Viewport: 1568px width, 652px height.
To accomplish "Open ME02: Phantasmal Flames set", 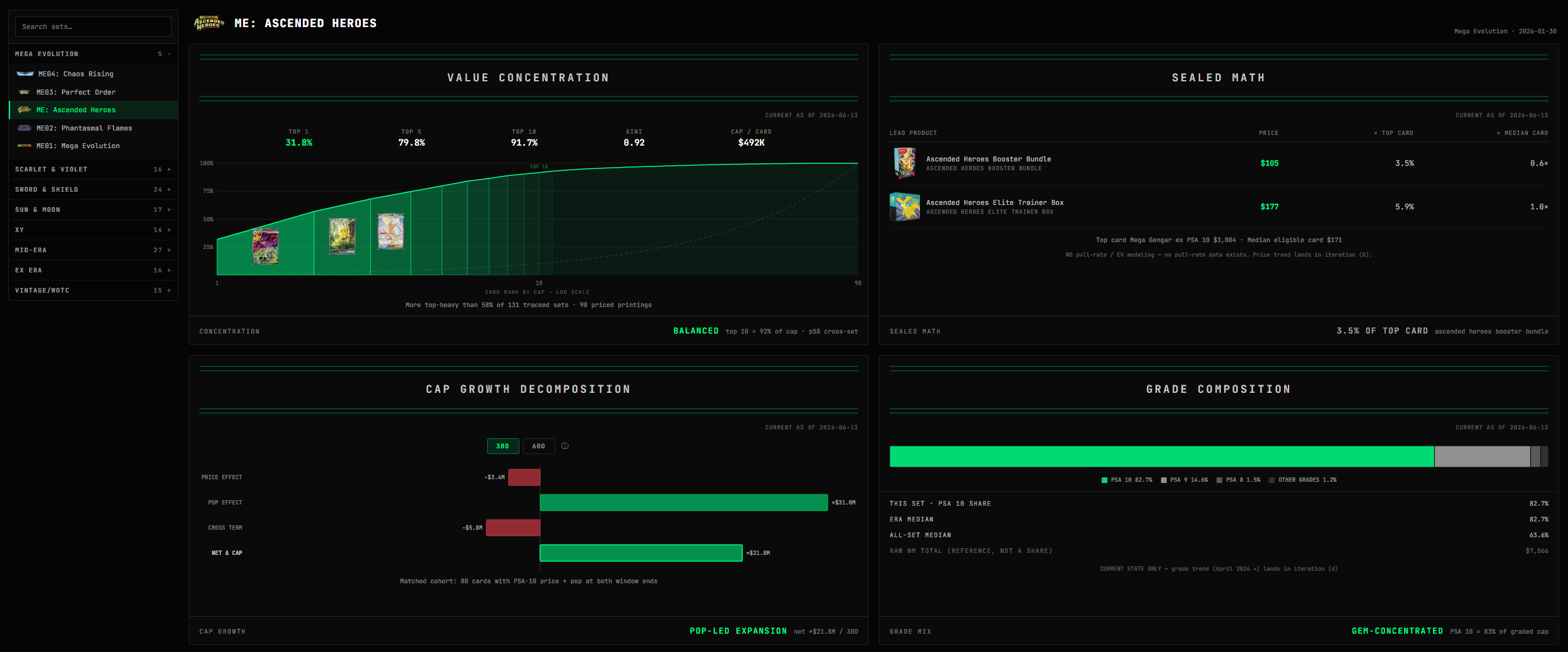I will (x=93, y=128).
